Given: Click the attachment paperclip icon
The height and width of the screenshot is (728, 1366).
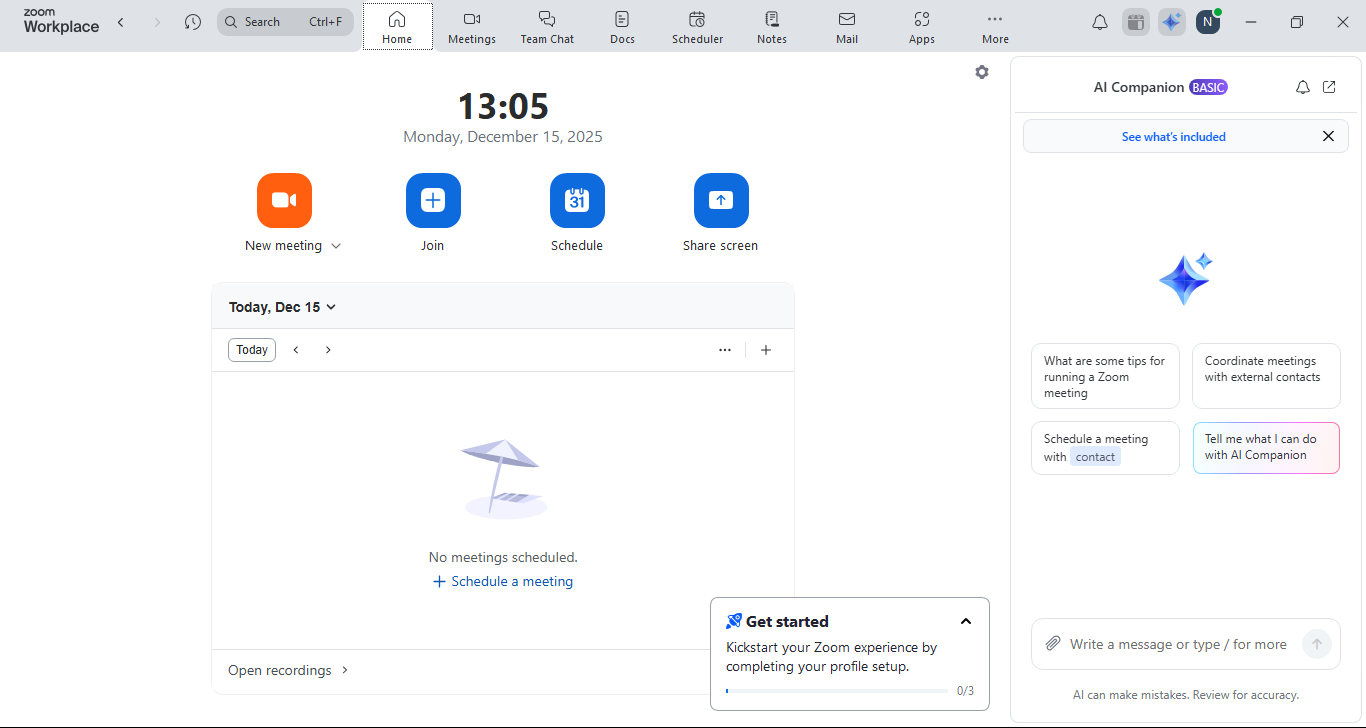Looking at the screenshot, I should (1053, 644).
